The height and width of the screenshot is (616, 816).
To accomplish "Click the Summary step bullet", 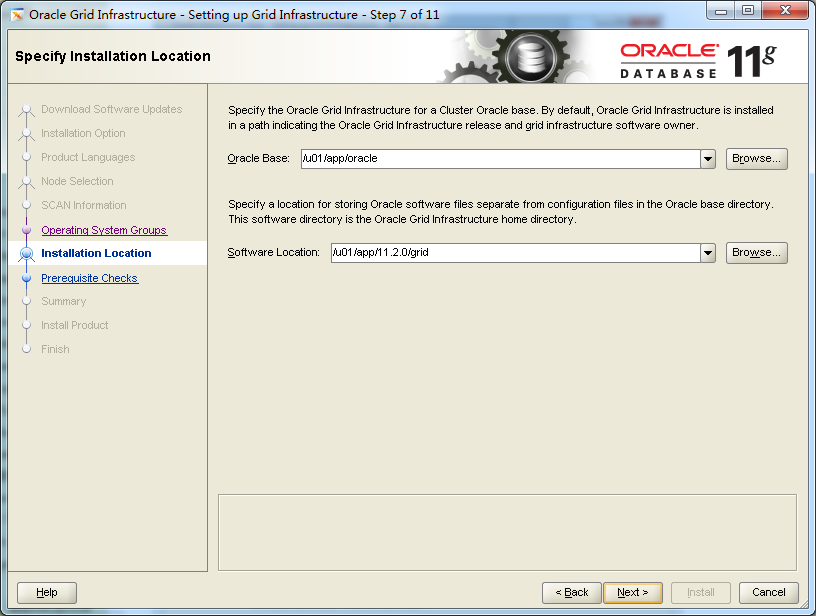I will [27, 301].
